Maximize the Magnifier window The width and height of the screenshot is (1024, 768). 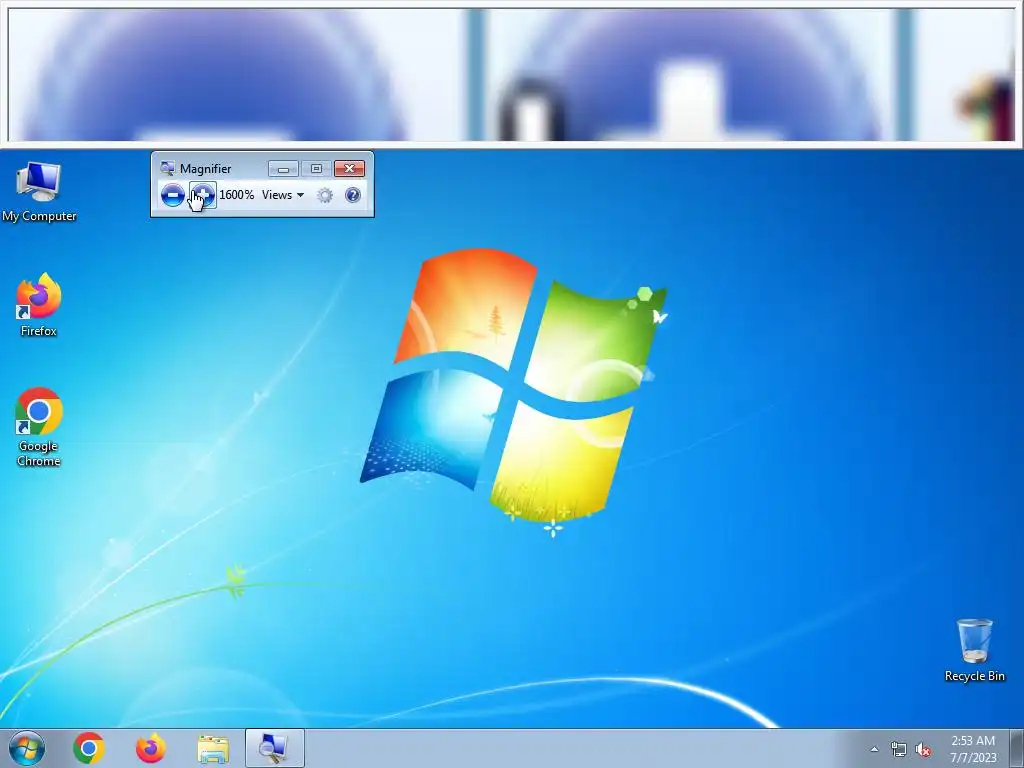pos(316,169)
